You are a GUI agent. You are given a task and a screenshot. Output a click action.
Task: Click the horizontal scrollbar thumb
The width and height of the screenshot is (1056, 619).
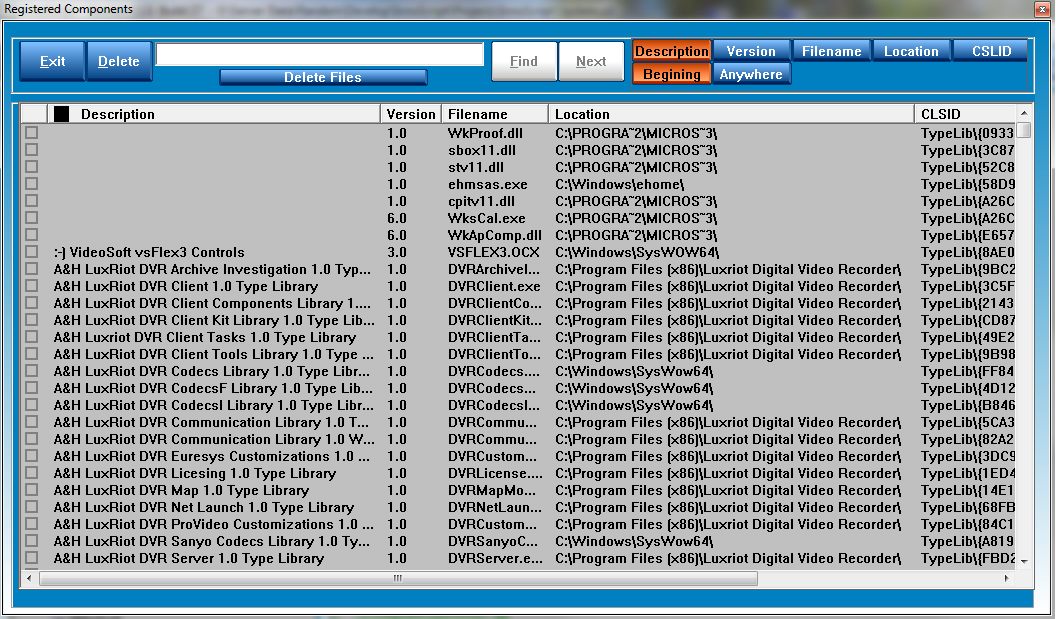click(397, 578)
